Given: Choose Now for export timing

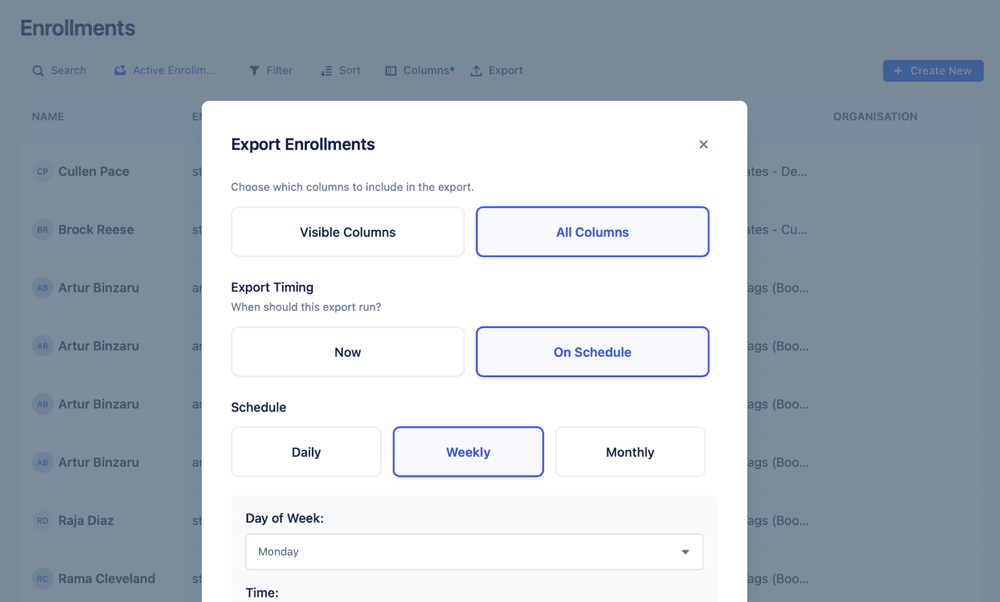Looking at the screenshot, I should [x=347, y=351].
